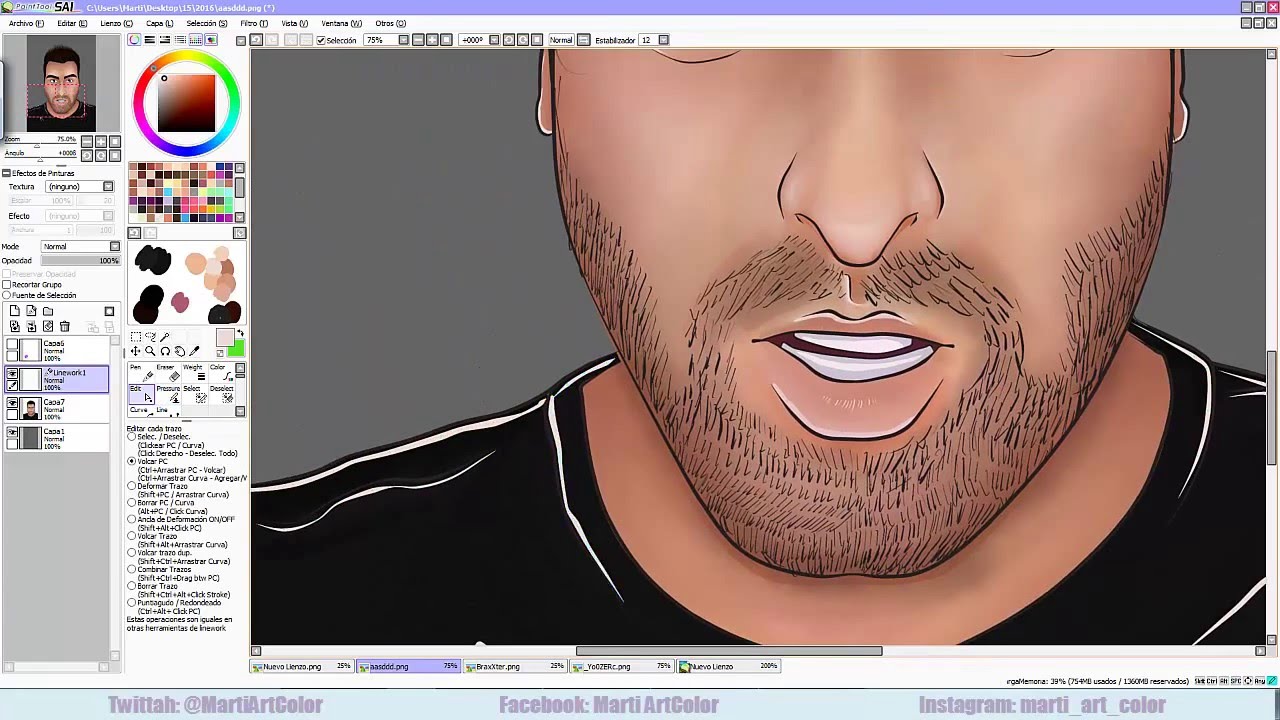Enable Fuente de Selección option
The width and height of the screenshot is (1280, 720).
coord(7,295)
